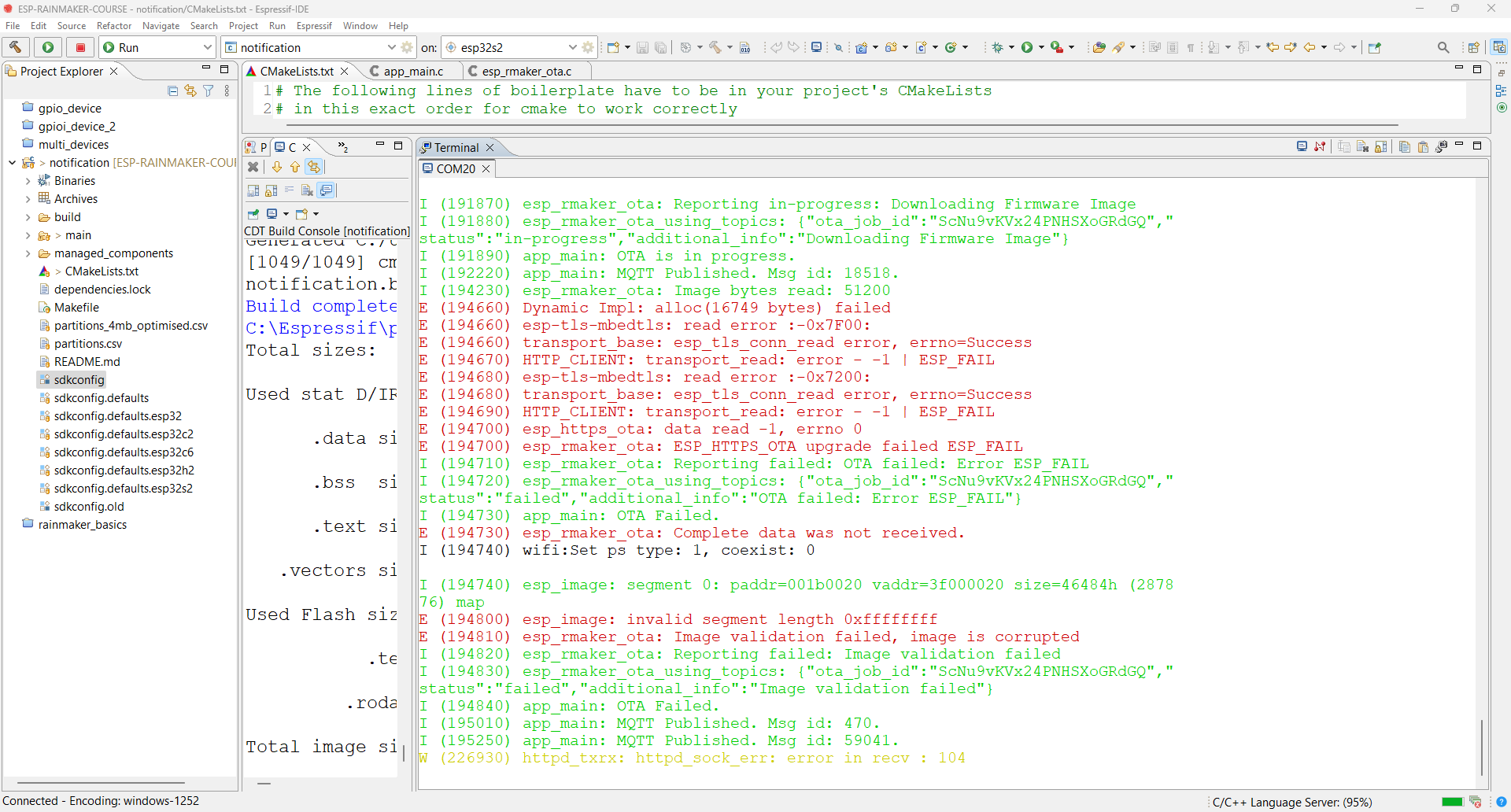Close the COM20 terminal tab
This screenshot has height=812, width=1511.
tap(486, 168)
